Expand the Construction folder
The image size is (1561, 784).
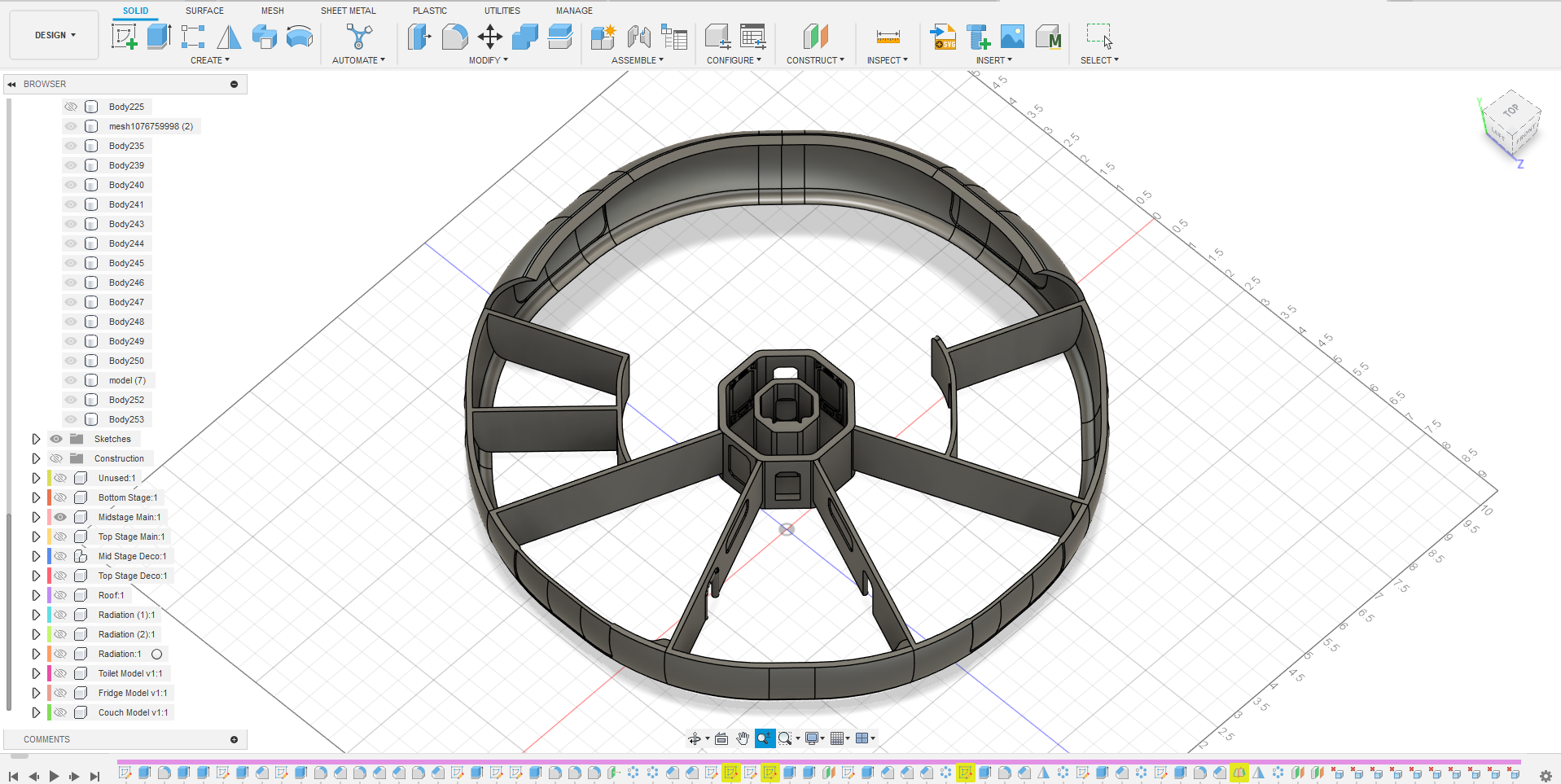coord(36,458)
